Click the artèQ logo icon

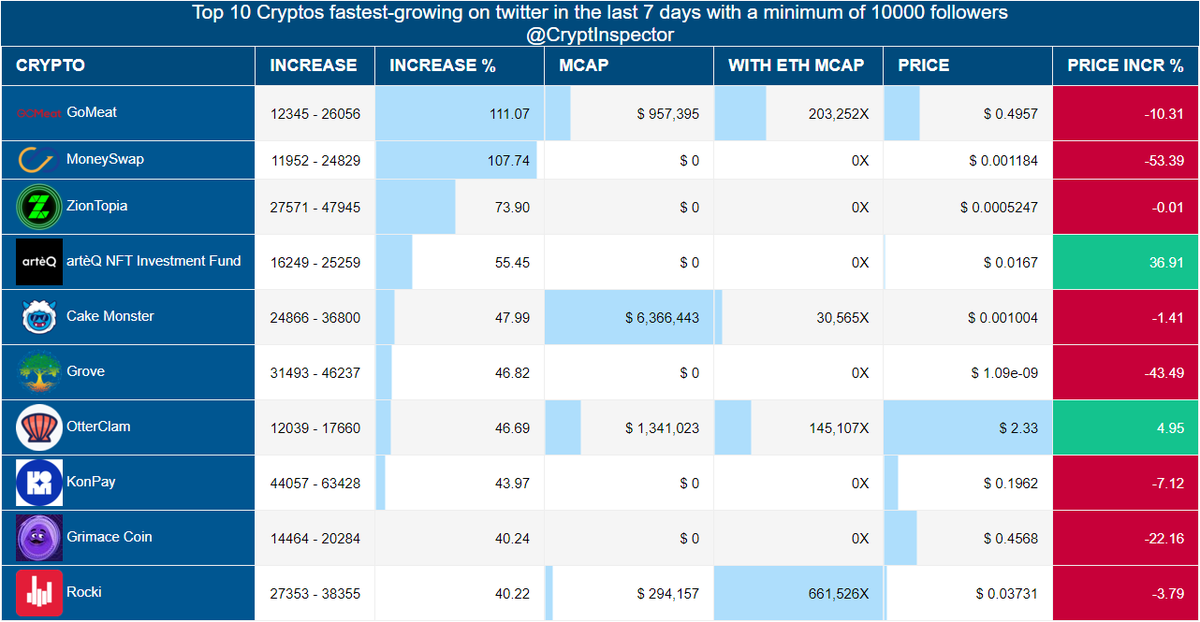point(39,262)
